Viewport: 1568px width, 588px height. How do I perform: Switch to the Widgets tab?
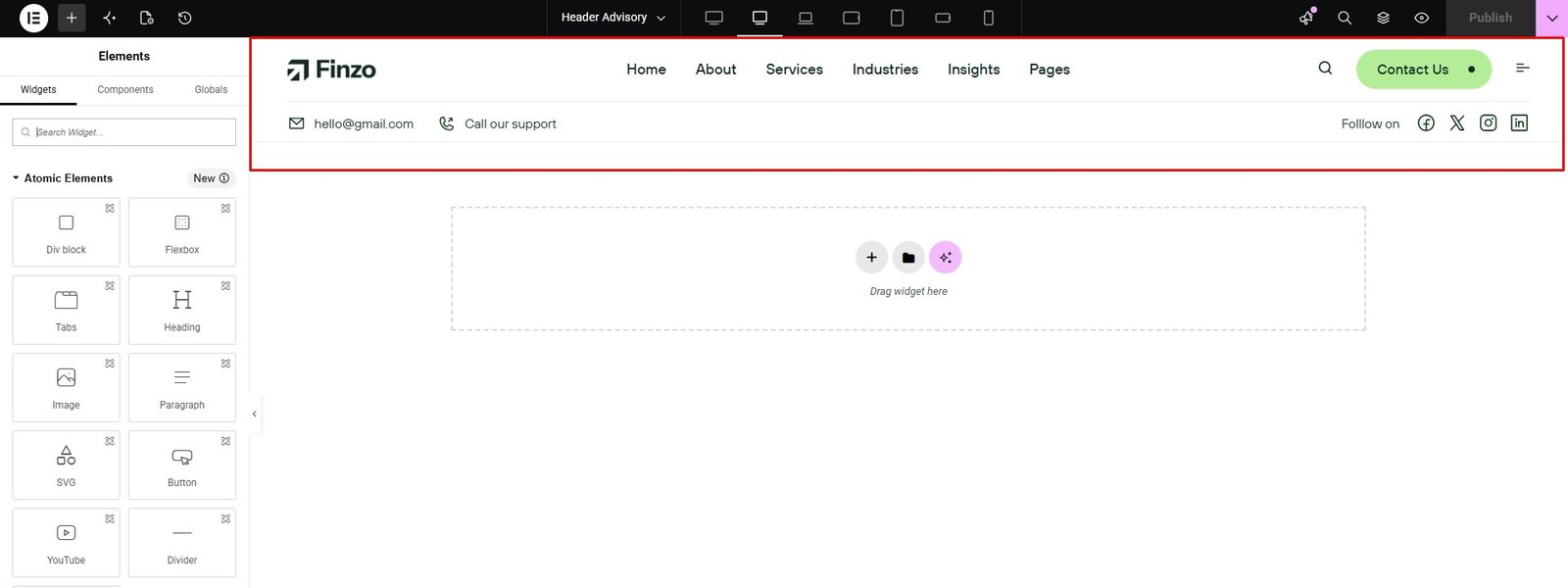(38, 89)
